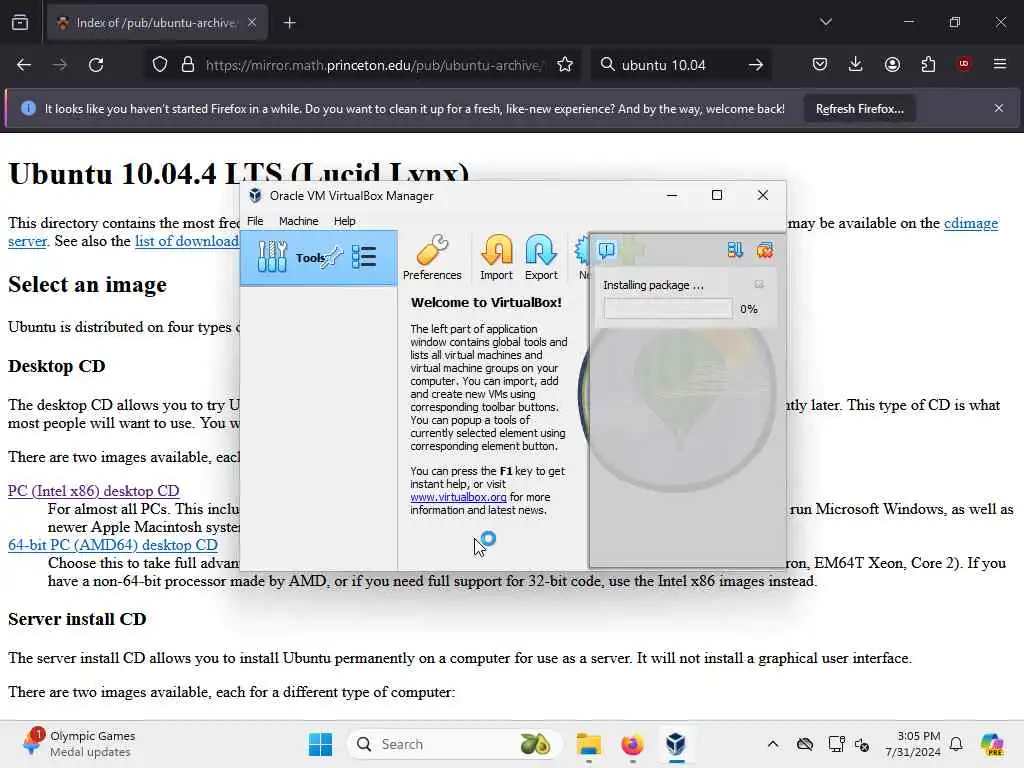Open the 64-bit PC (AMD64) desktop CD link
Viewport: 1024px width, 768px height.
(x=112, y=545)
